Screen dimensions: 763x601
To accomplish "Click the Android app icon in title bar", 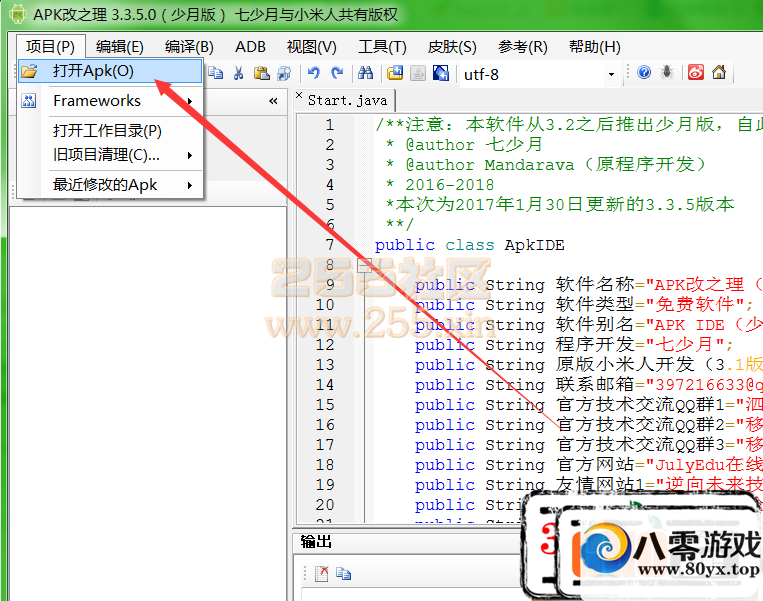I will click(x=18, y=14).
